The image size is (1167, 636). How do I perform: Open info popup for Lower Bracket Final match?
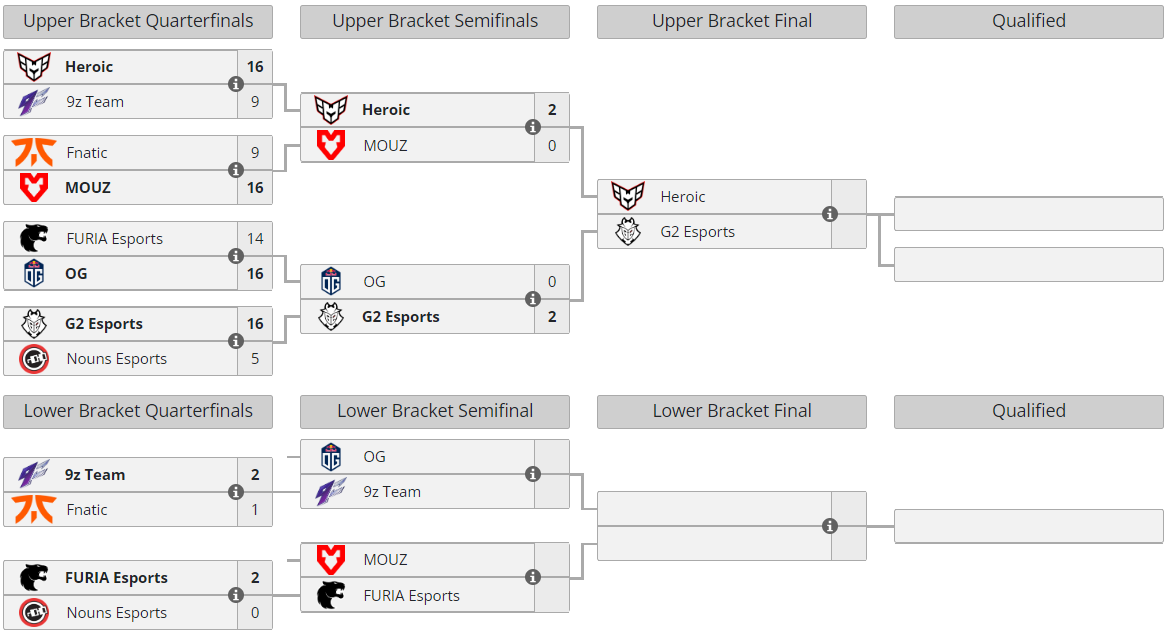point(830,526)
